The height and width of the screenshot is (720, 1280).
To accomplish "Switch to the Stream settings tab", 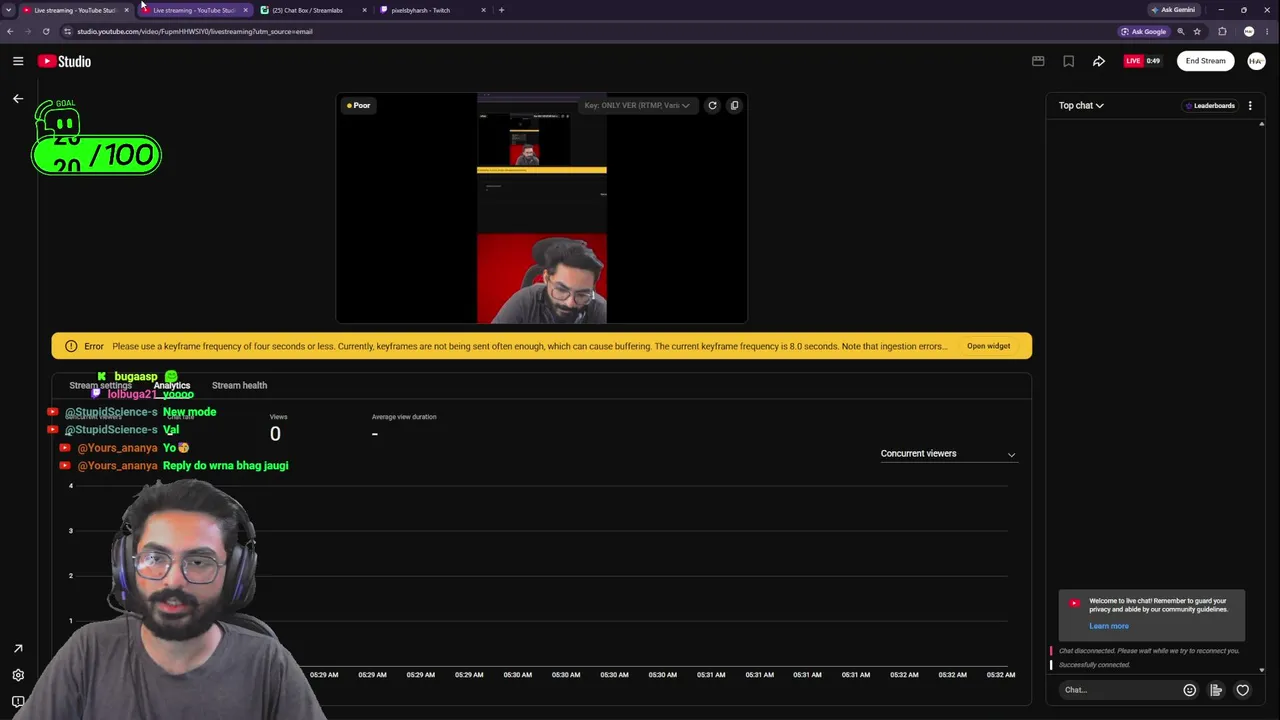I will click(100, 385).
